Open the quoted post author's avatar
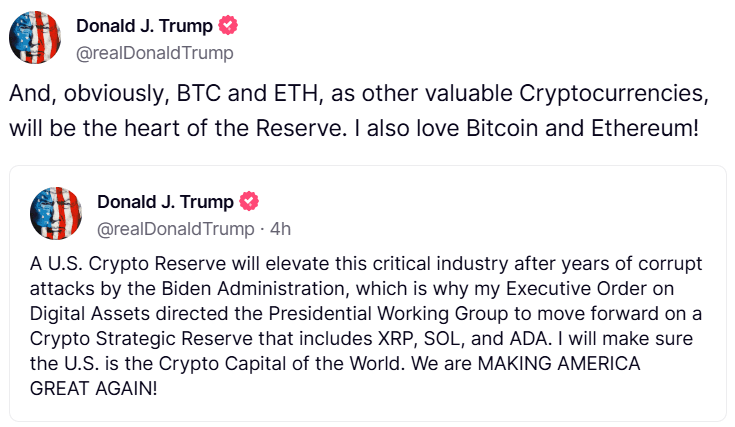735x427 pixels. coord(57,214)
